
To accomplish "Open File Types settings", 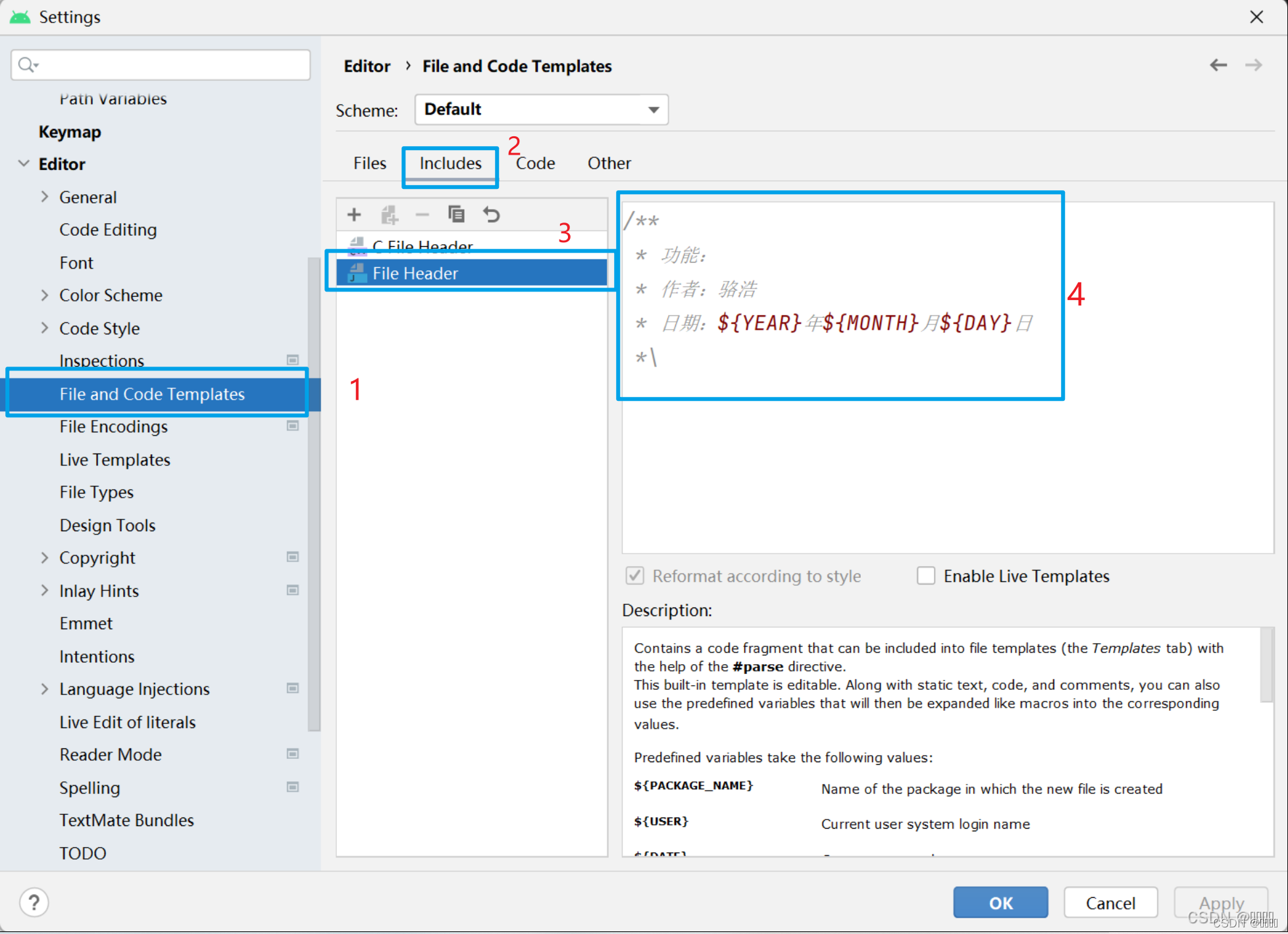I will [x=96, y=492].
